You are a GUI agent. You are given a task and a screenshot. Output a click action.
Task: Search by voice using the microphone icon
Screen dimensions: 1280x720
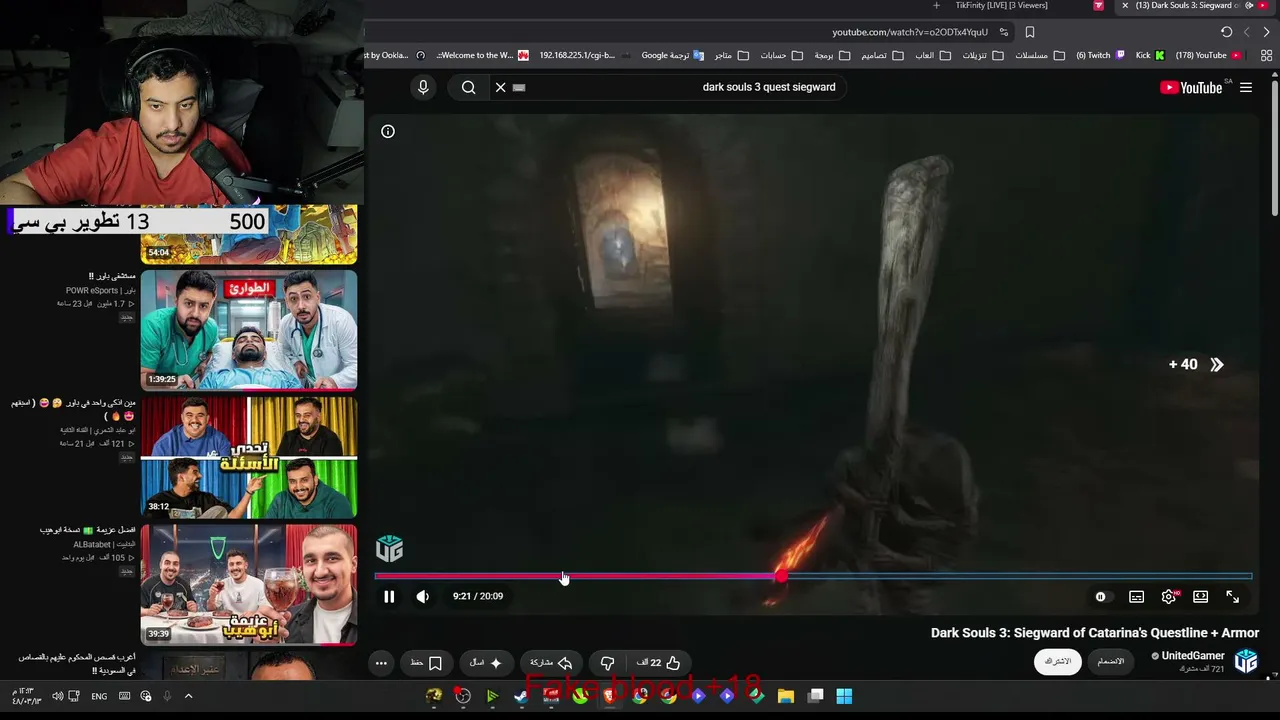pyautogui.click(x=423, y=87)
